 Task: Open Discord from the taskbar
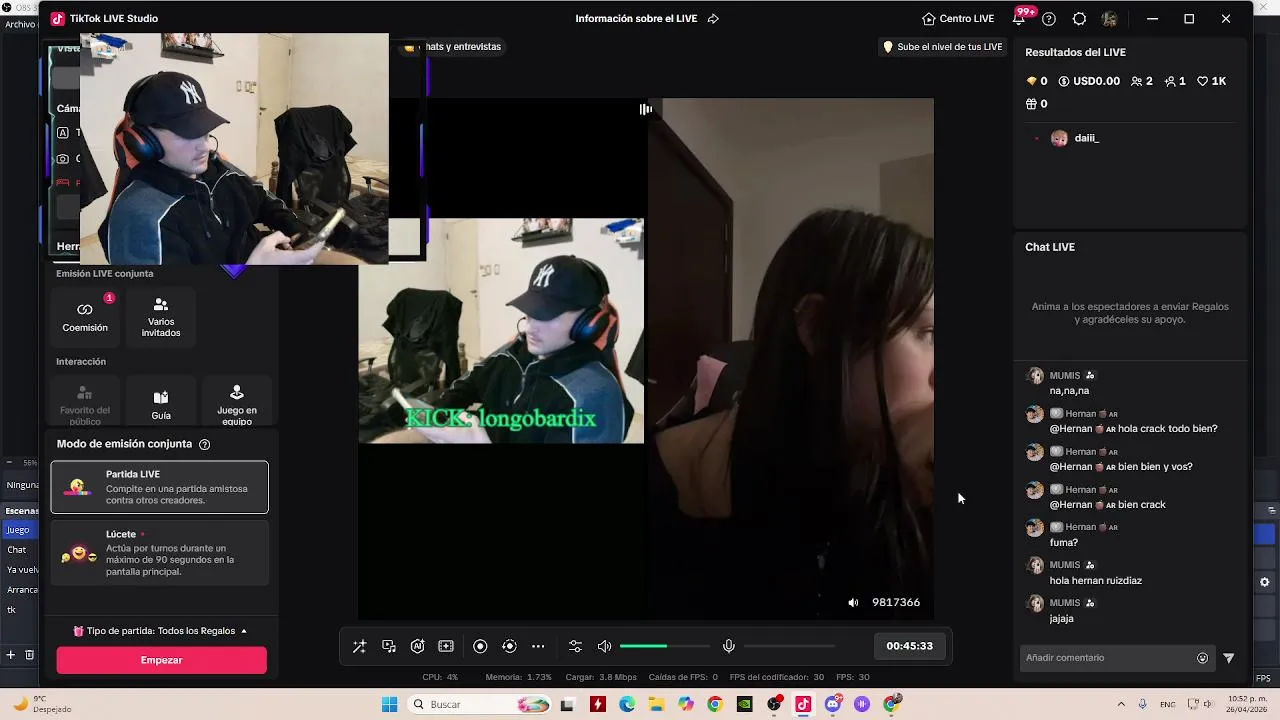(x=833, y=704)
